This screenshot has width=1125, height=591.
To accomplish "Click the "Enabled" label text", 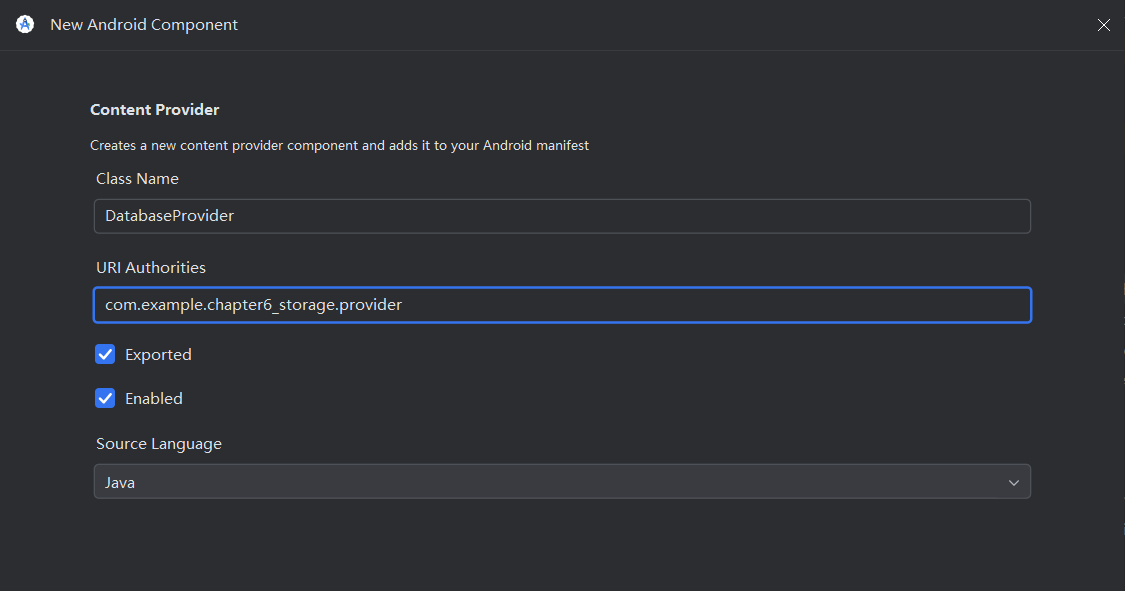I will coord(154,399).
